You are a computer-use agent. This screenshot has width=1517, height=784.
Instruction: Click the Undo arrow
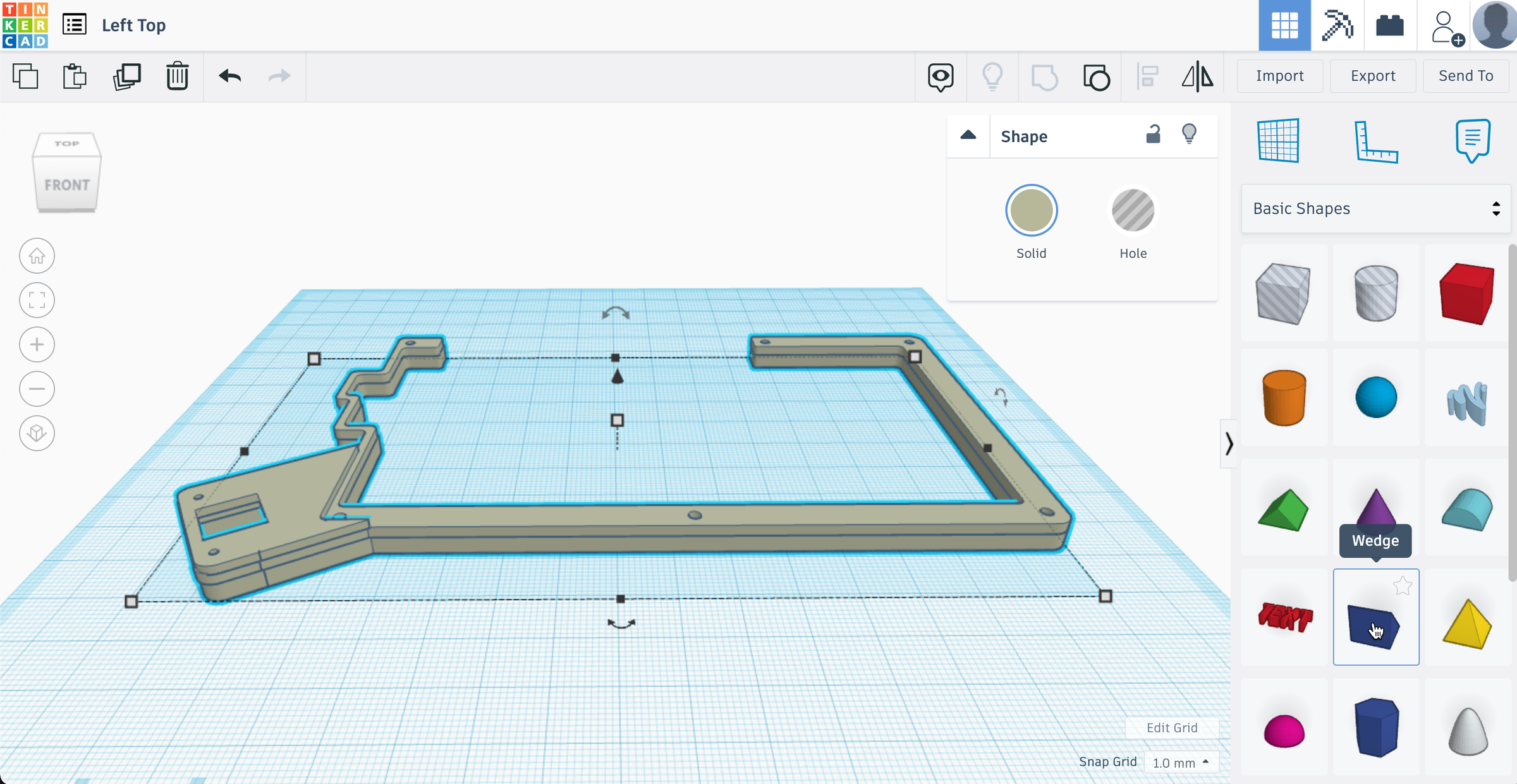230,76
